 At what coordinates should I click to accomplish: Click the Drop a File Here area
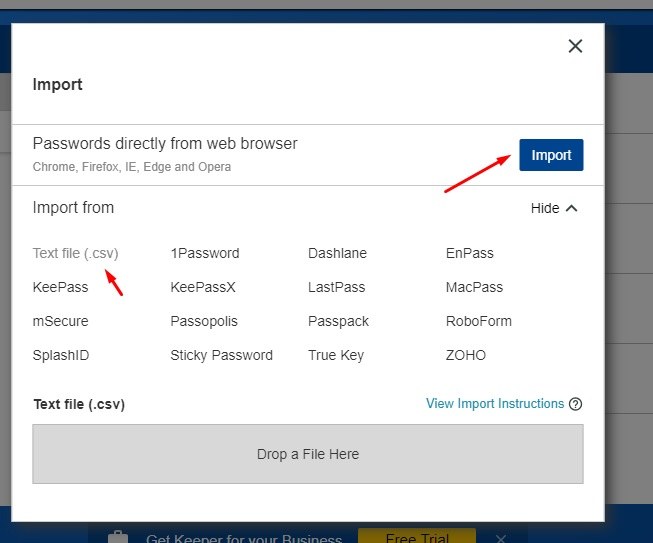pyautogui.click(x=308, y=454)
